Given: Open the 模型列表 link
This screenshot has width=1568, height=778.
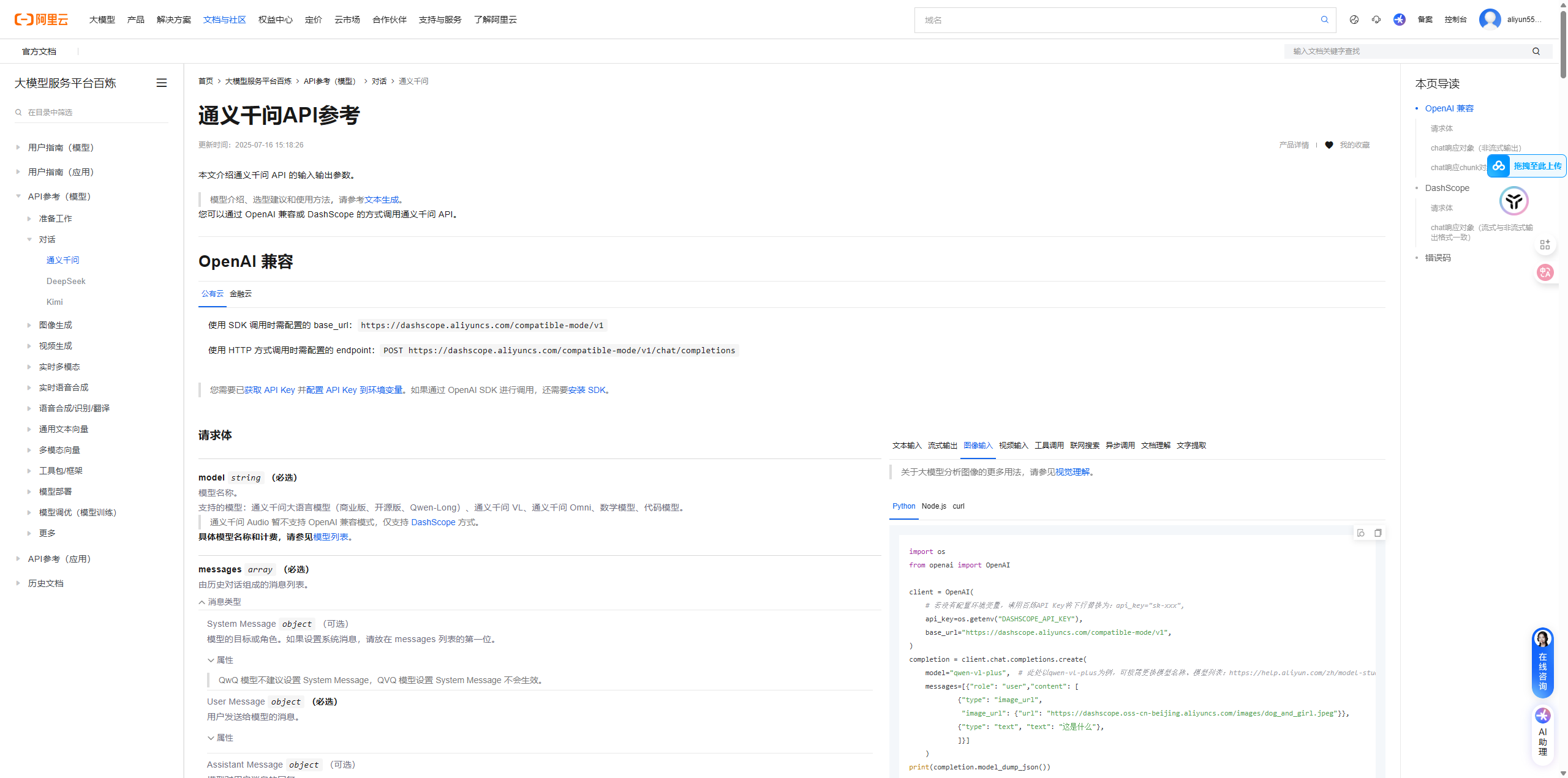Looking at the screenshot, I should [x=331, y=537].
